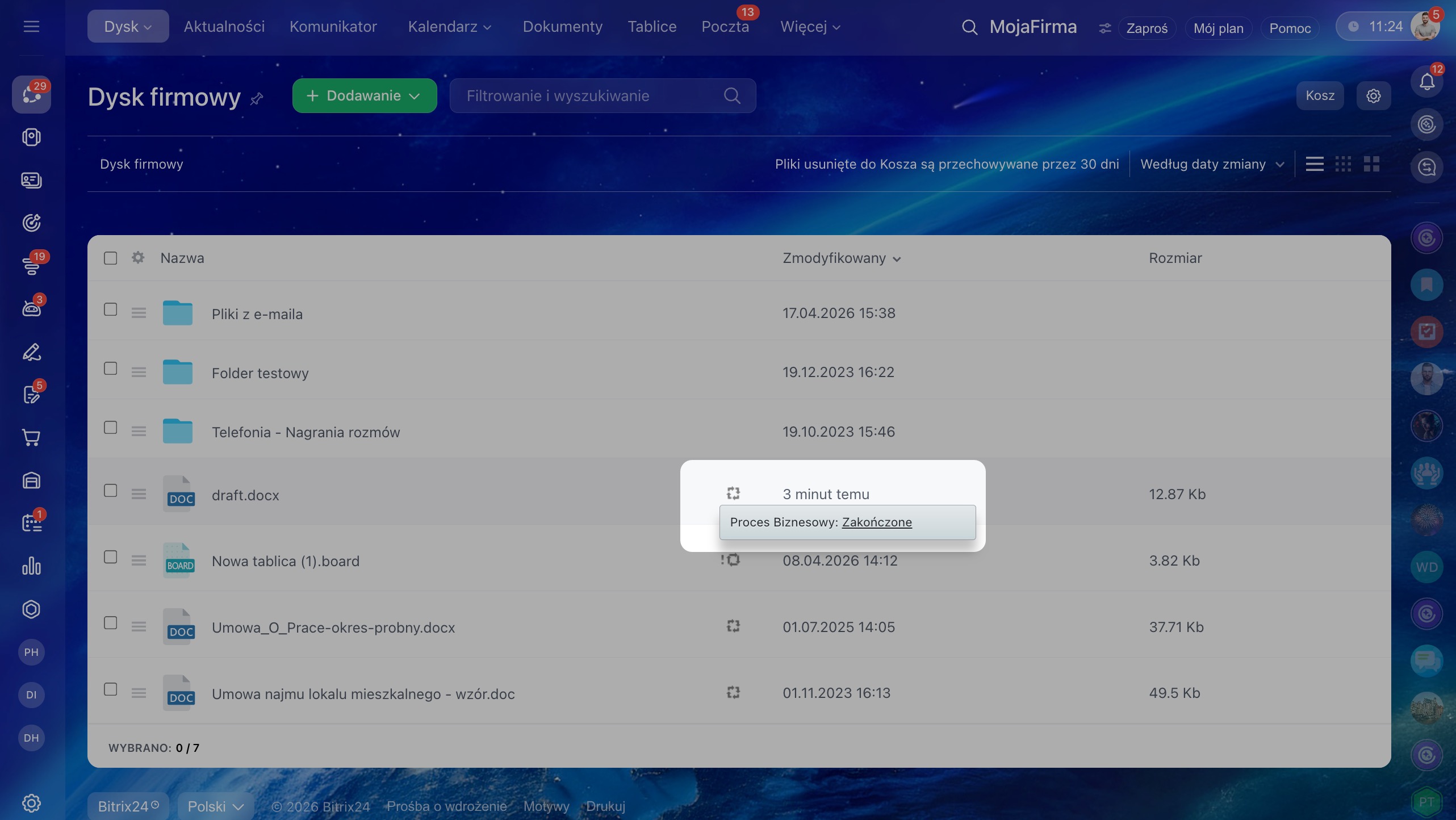
Task: Open Disk settings gear icon
Action: (x=1373, y=95)
